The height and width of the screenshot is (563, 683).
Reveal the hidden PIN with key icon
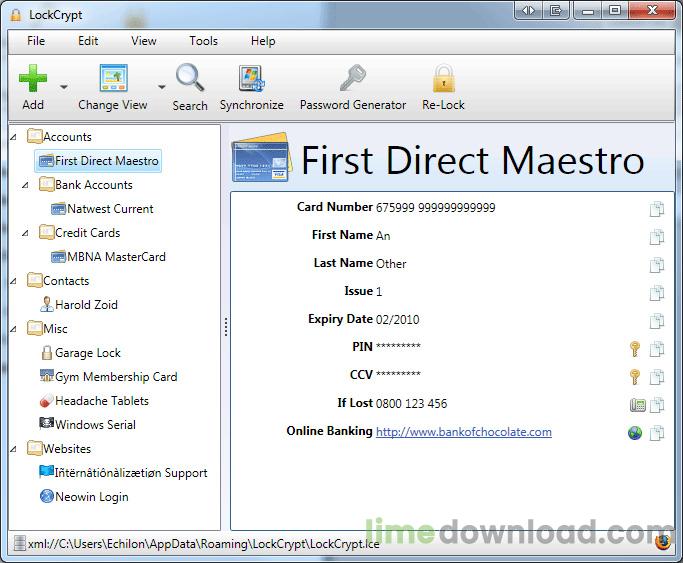point(634,349)
